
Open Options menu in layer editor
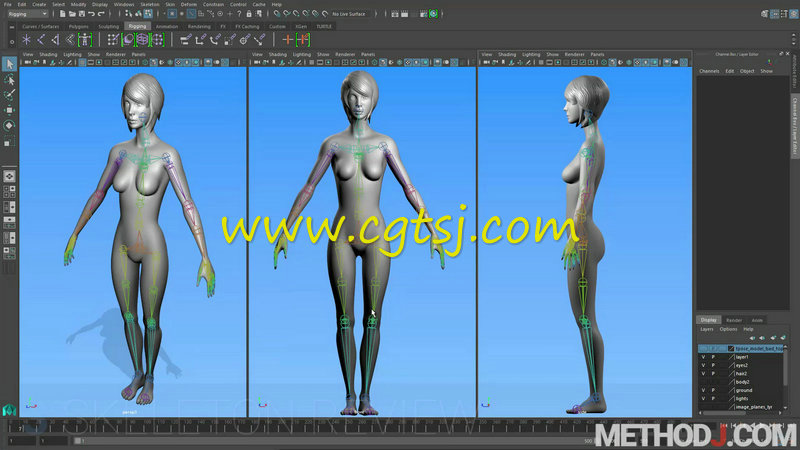[x=728, y=329]
